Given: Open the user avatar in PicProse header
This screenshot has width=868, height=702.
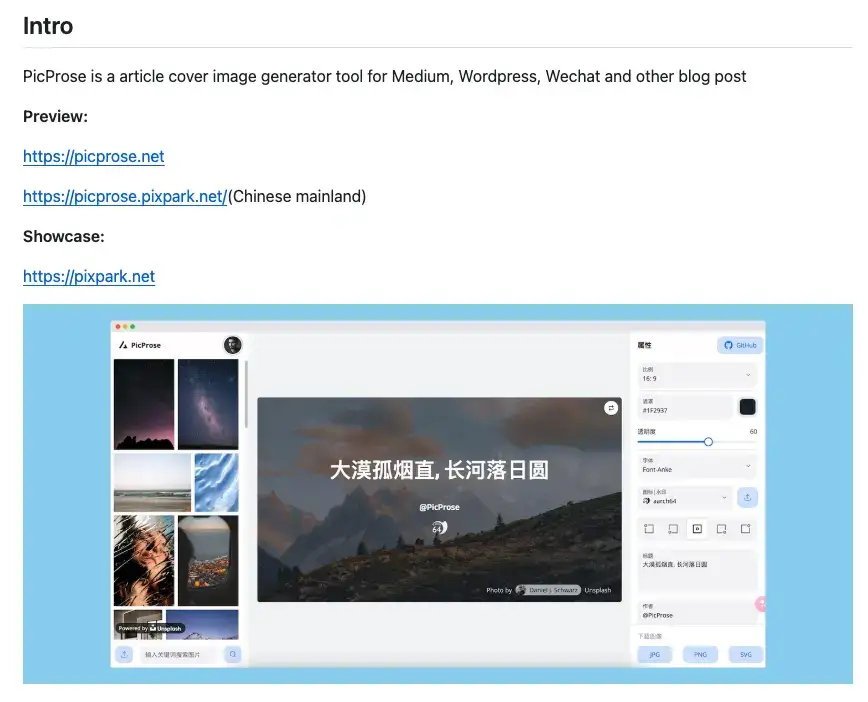Looking at the screenshot, I should pyautogui.click(x=232, y=345).
